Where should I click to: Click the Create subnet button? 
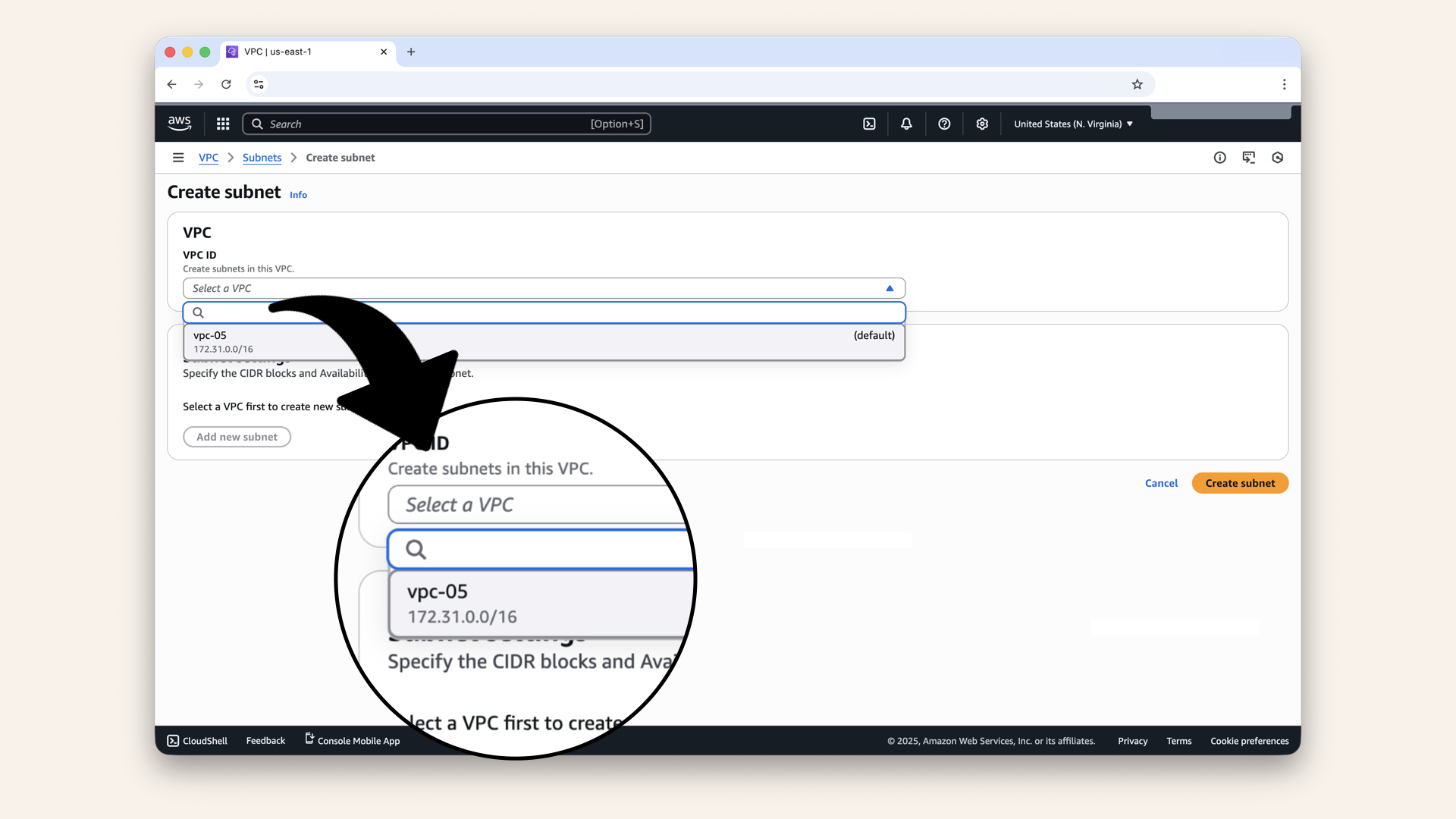1239,483
